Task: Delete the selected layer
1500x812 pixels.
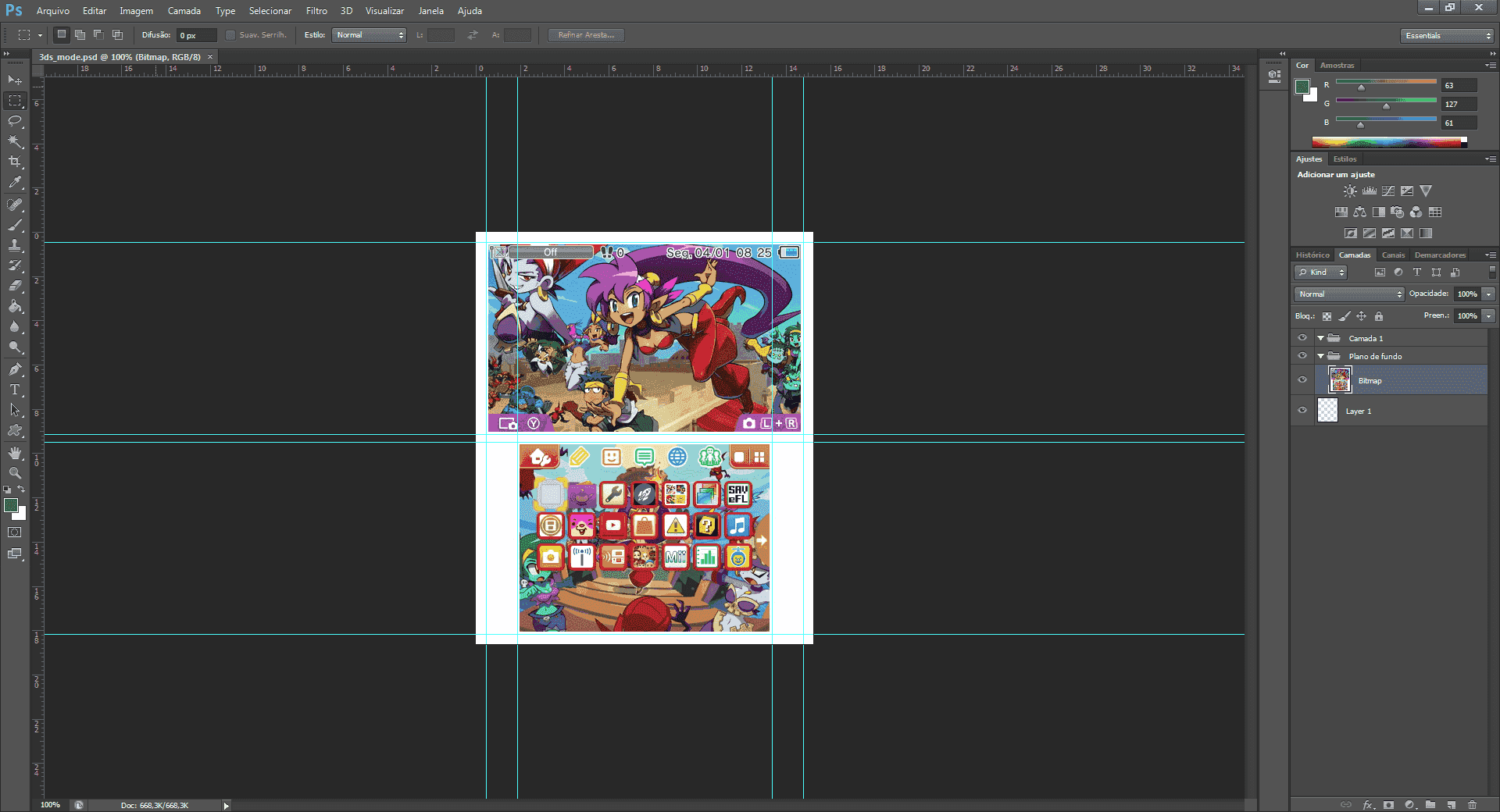Action: click(1472, 804)
